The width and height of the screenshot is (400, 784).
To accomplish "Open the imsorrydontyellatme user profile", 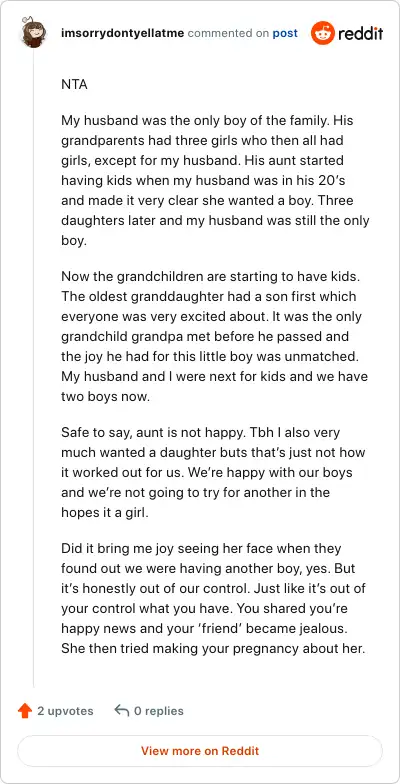I will tap(122, 34).
